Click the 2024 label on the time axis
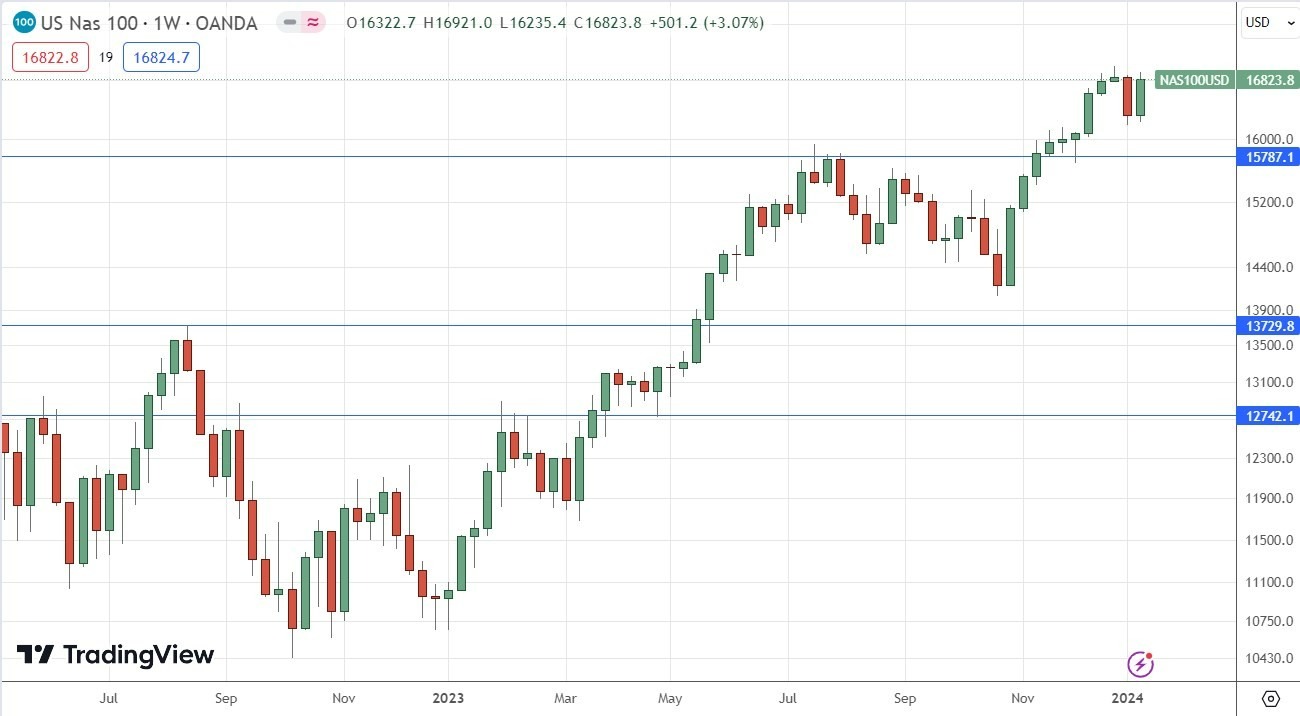Image resolution: width=1300 pixels, height=716 pixels. click(x=1128, y=698)
